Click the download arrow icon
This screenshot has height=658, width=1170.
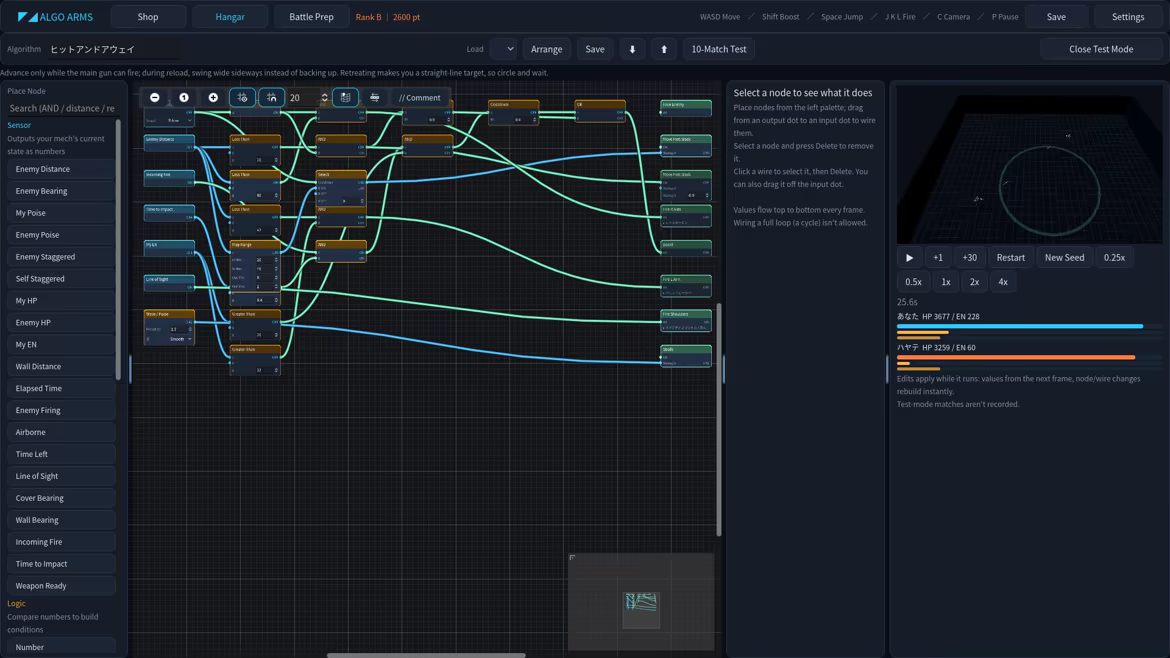pos(632,49)
